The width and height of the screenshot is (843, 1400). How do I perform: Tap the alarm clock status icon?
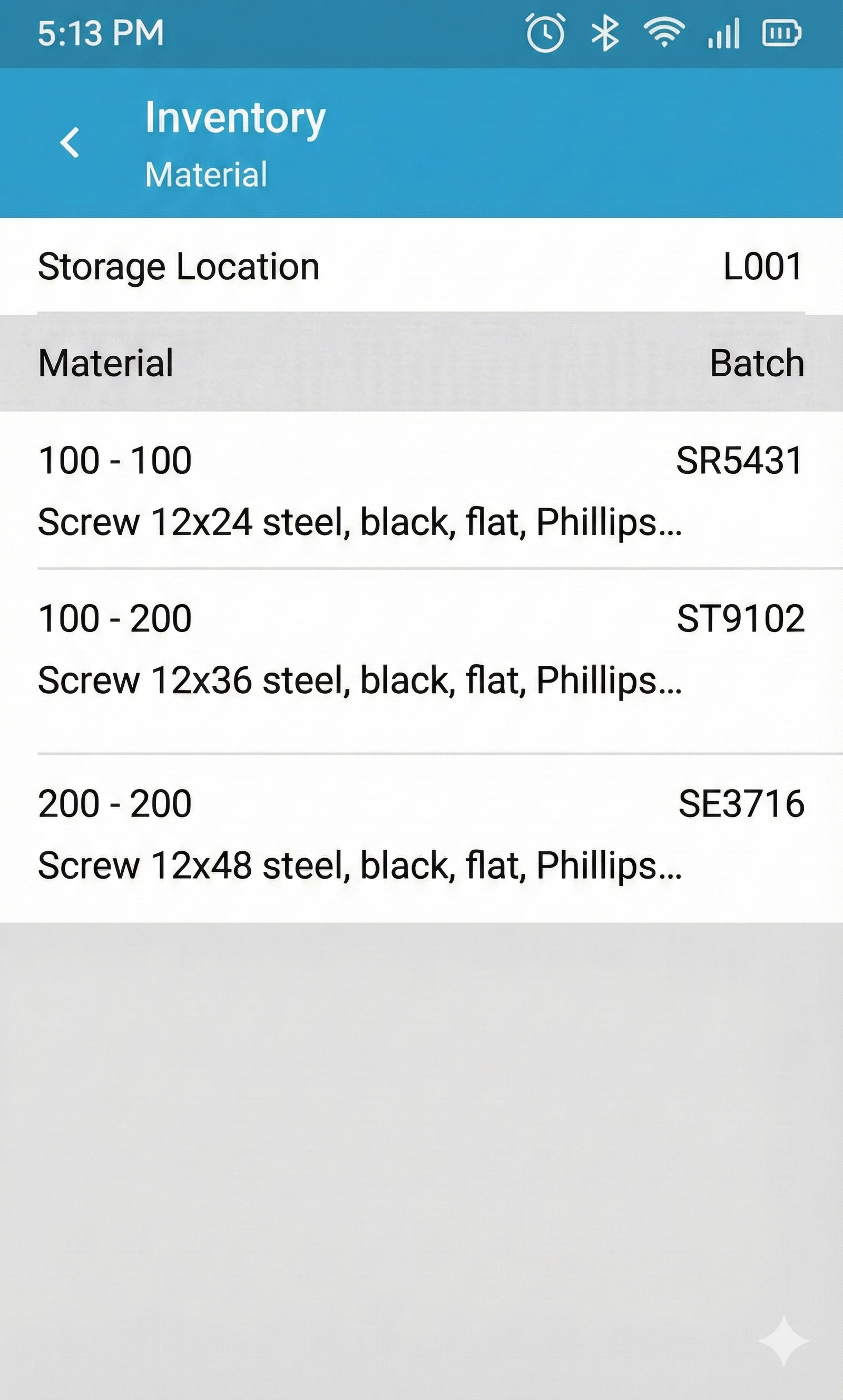tap(545, 33)
